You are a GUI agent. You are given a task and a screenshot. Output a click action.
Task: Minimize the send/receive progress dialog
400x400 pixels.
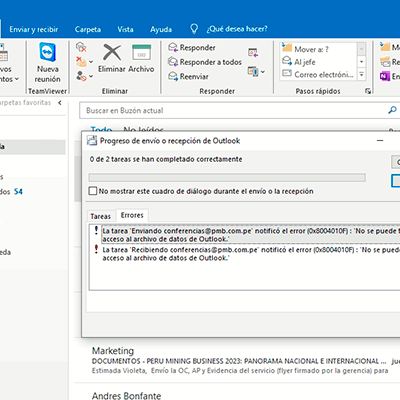[x=380, y=141]
